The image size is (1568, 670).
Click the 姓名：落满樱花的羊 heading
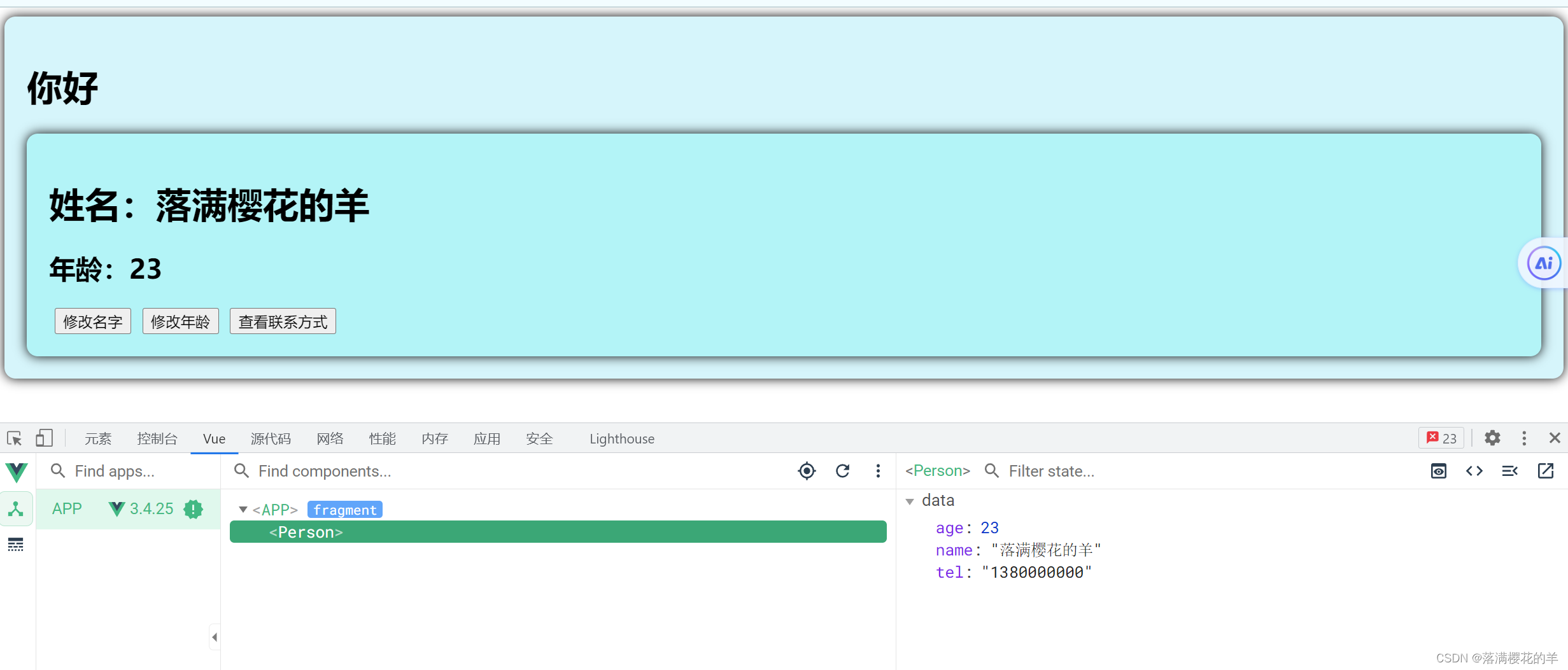click(209, 206)
